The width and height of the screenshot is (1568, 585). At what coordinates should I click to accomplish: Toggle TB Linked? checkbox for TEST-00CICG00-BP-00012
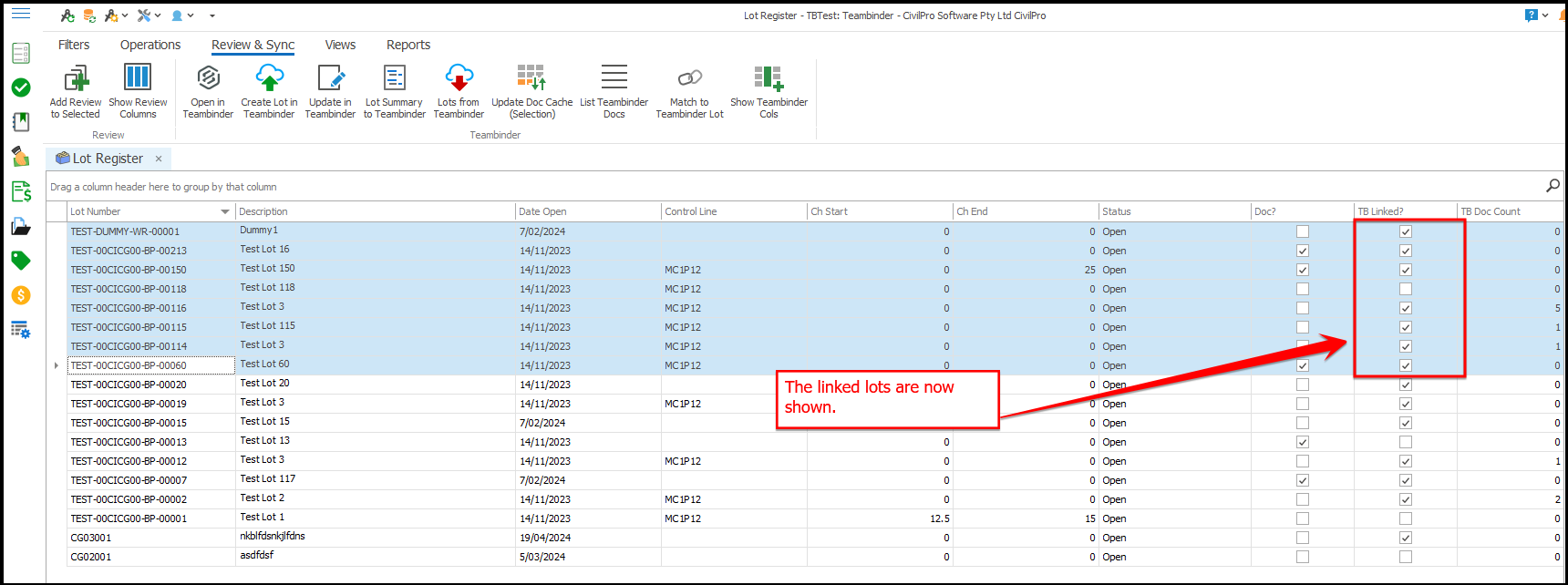[1406, 461]
